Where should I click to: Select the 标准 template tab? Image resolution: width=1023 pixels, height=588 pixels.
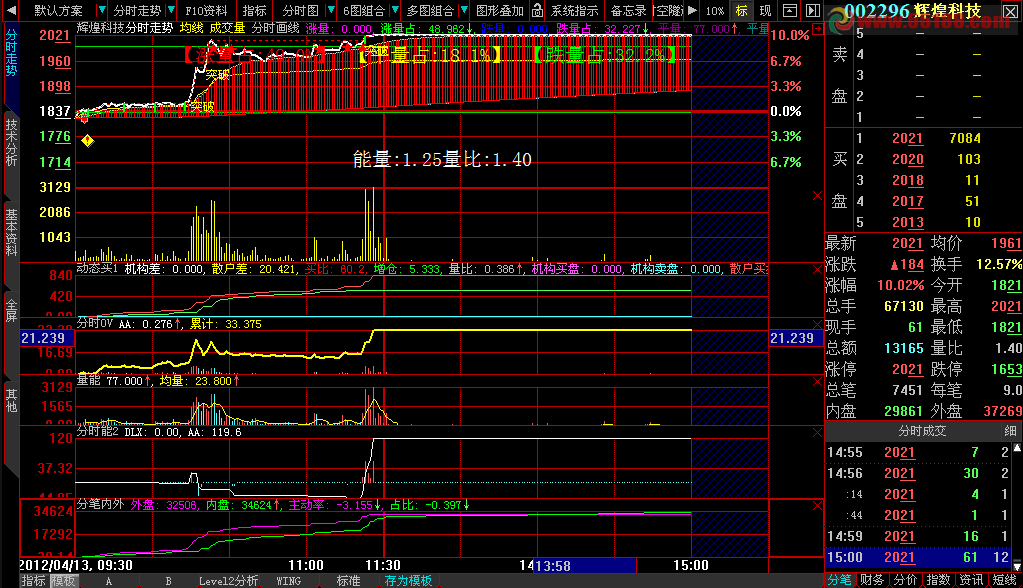point(348,581)
